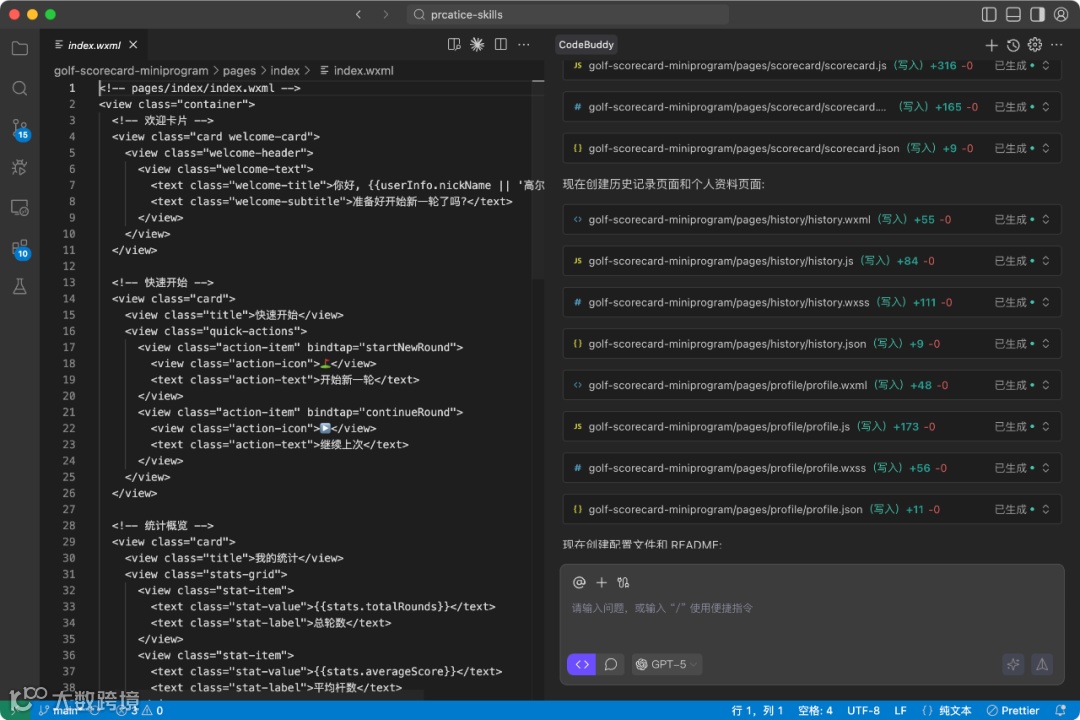Go forward with the navigation arrow

[x=386, y=14]
